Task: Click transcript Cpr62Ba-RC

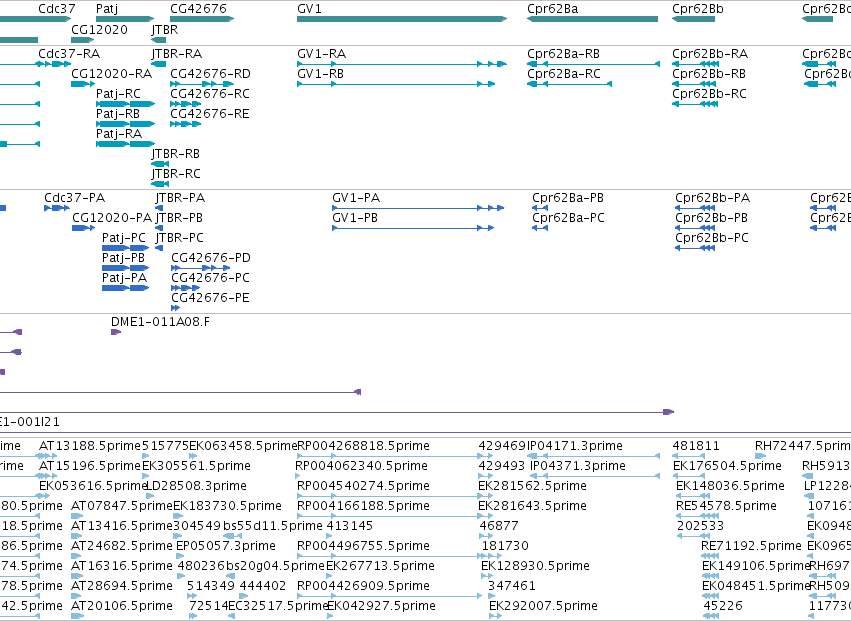Action: [563, 73]
